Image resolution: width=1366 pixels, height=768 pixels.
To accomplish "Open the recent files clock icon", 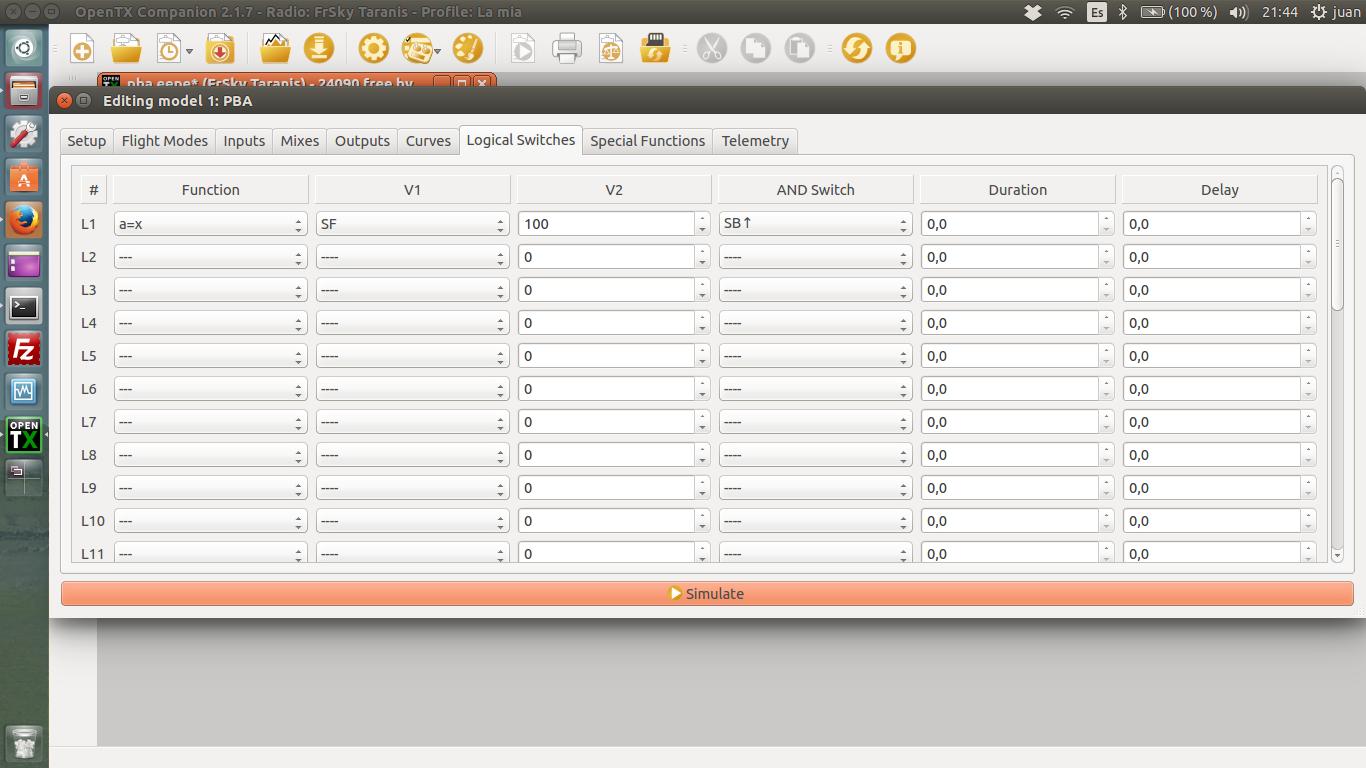I will [x=170, y=49].
